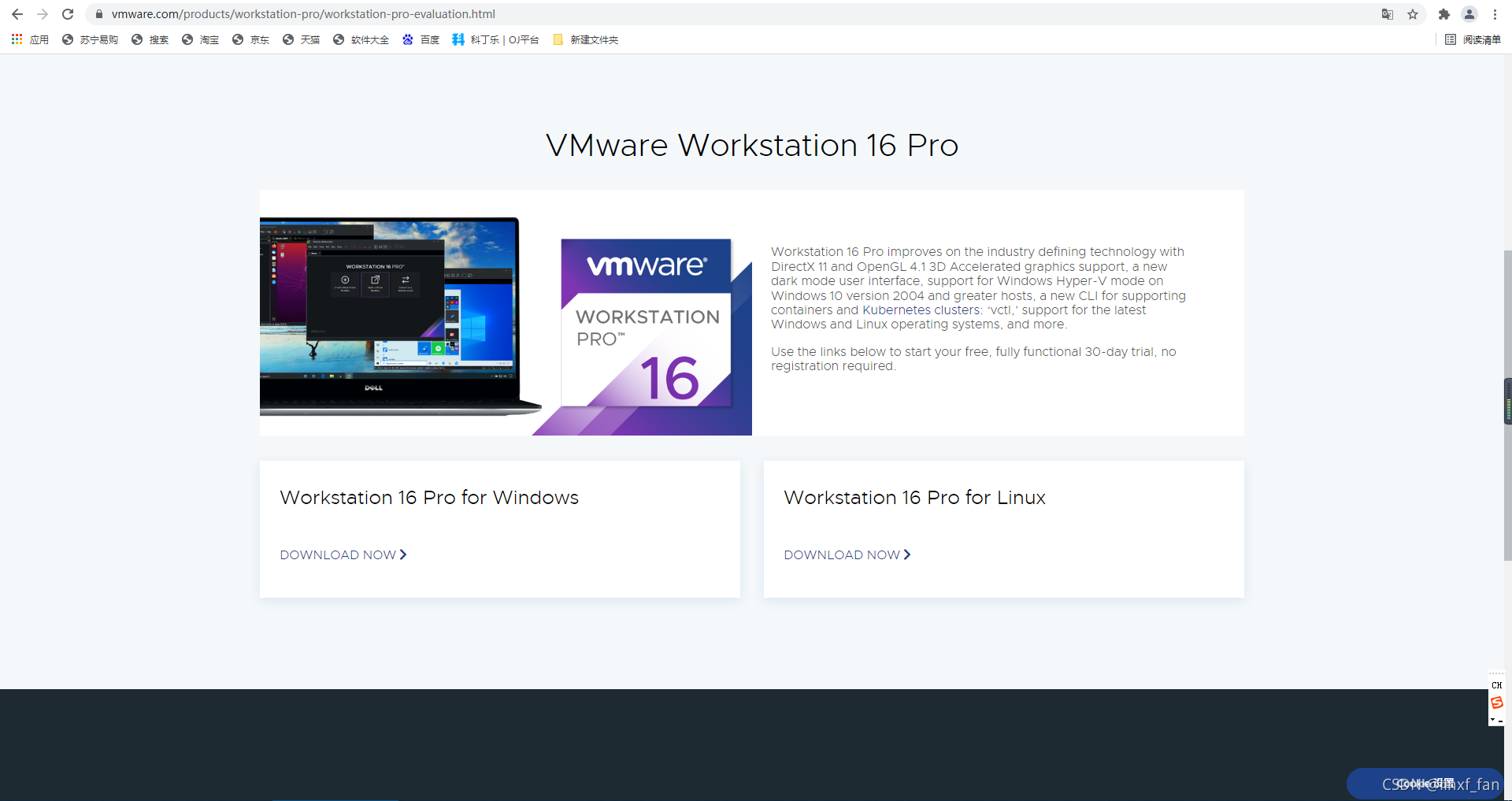Click the Workstation 16 Pro for Windows heading
Screen dimensions: 1512x801
coord(429,498)
